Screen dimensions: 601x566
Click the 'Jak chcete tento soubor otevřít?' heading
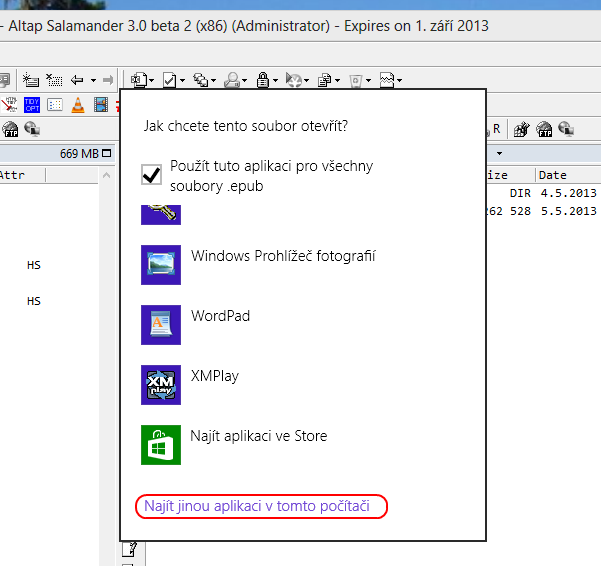tap(246, 126)
